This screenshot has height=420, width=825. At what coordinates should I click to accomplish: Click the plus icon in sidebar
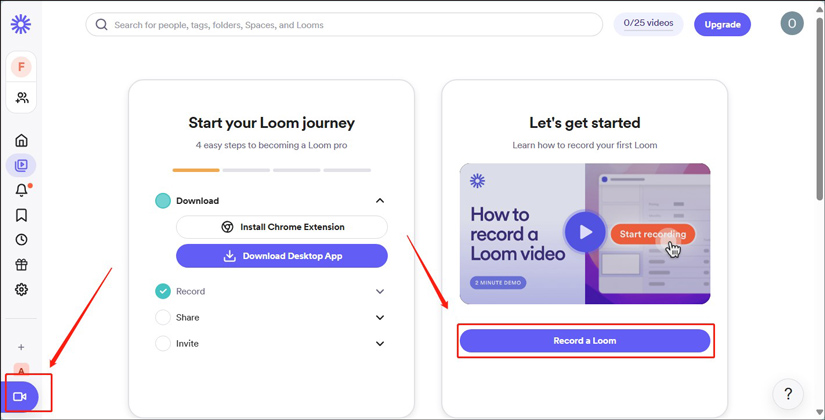tap(21, 347)
